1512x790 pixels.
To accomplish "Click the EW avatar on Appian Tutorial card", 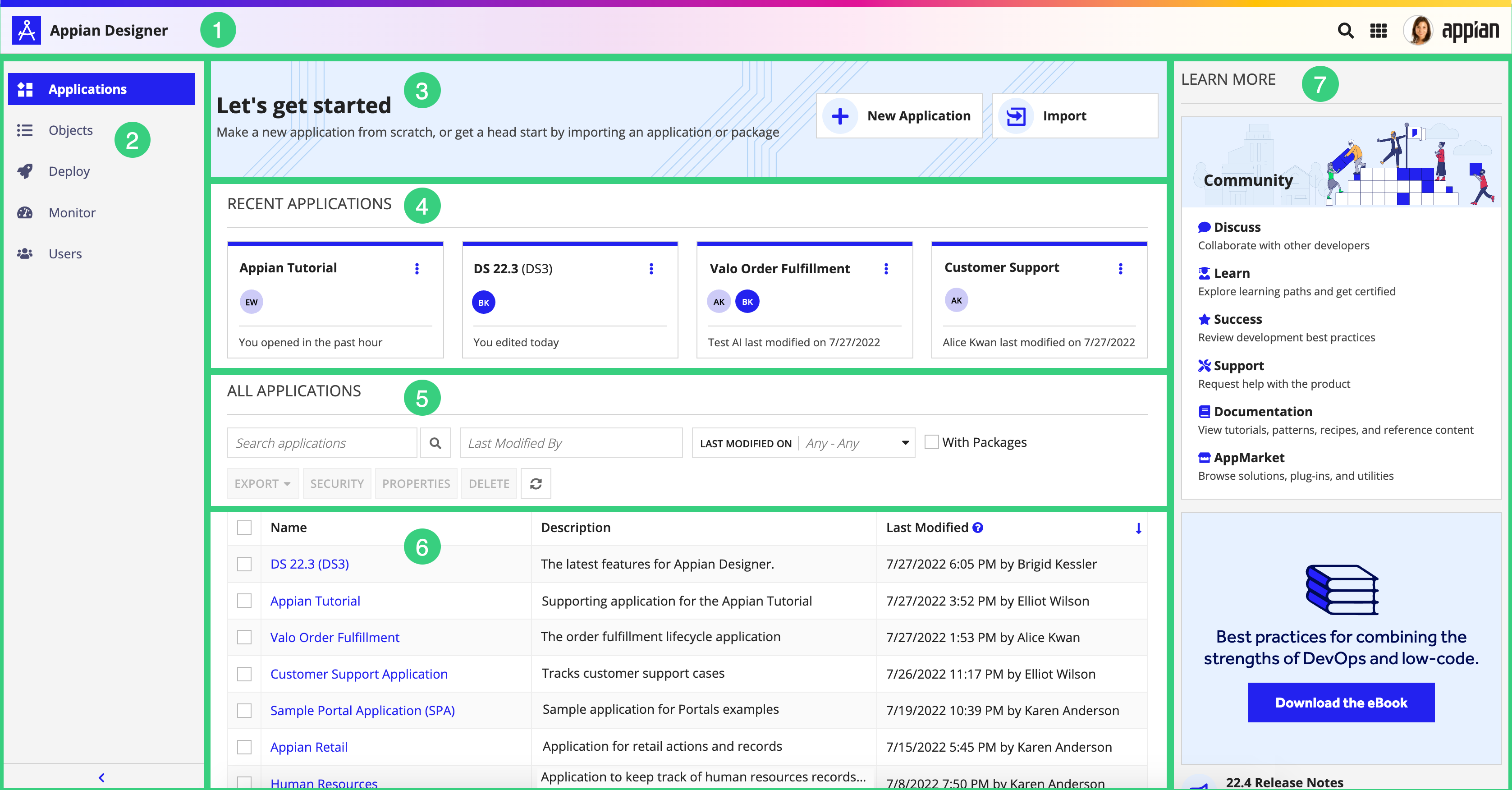I will pyautogui.click(x=251, y=302).
